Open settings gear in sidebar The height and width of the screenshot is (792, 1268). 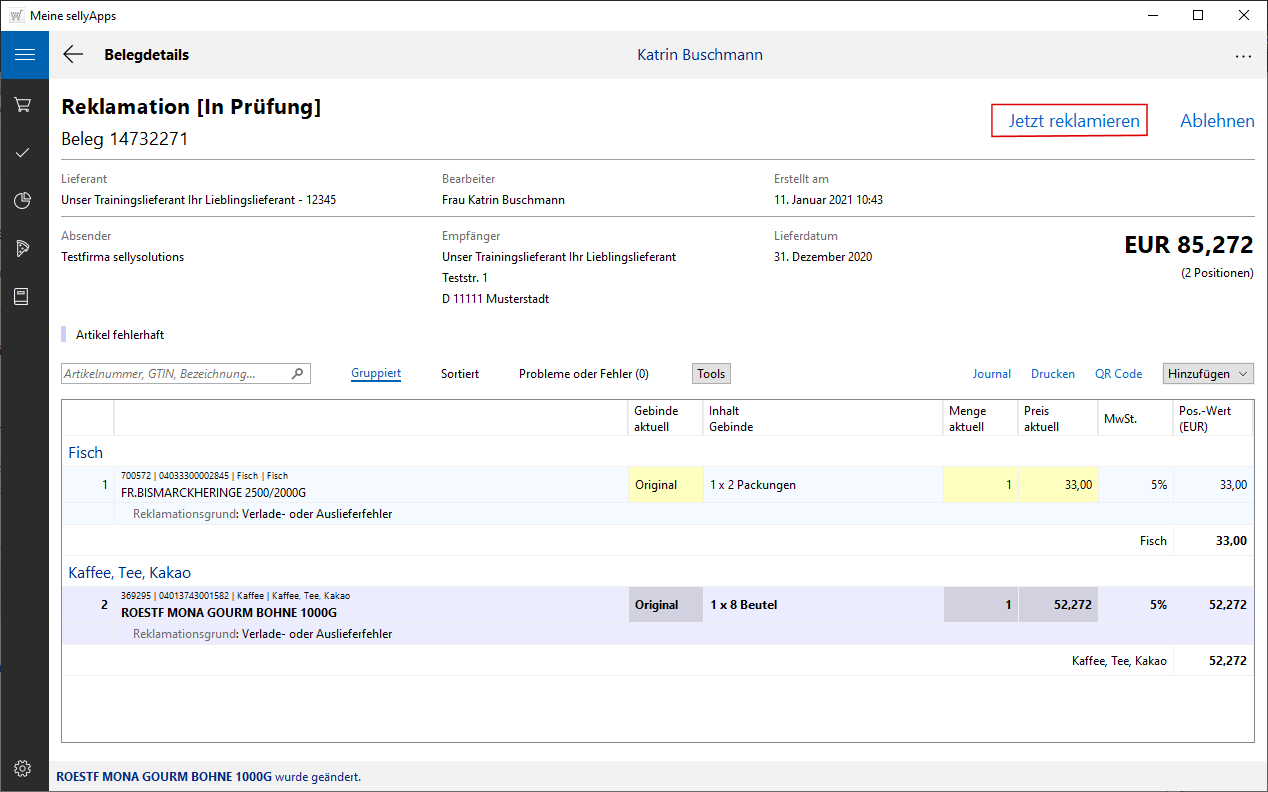23,768
